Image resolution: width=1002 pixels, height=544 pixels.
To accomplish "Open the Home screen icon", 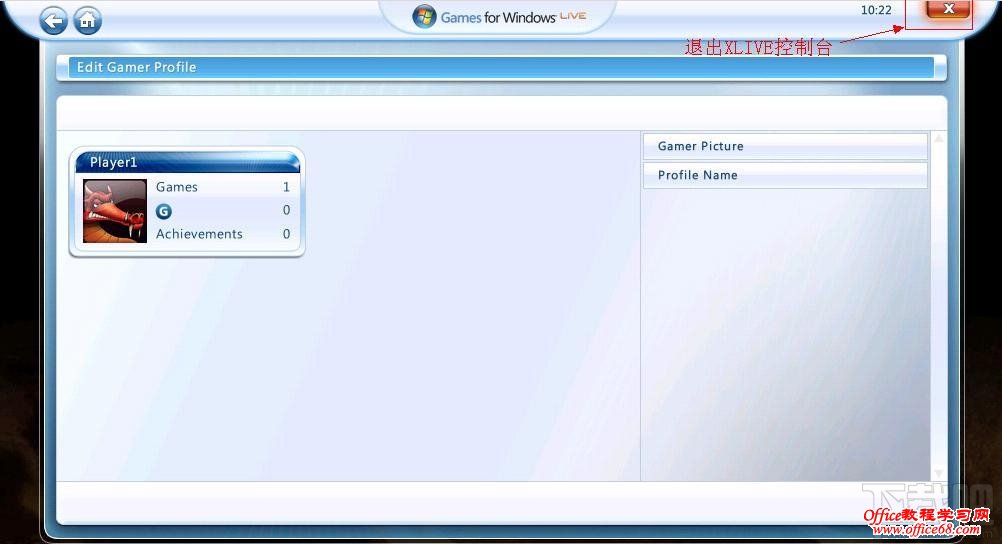I will tap(88, 20).
